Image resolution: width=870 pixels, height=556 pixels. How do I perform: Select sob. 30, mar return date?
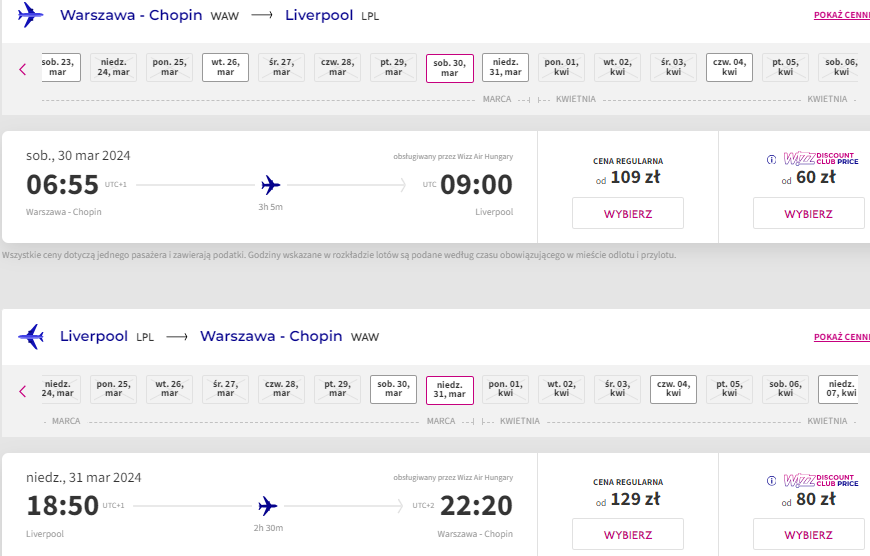(x=393, y=389)
